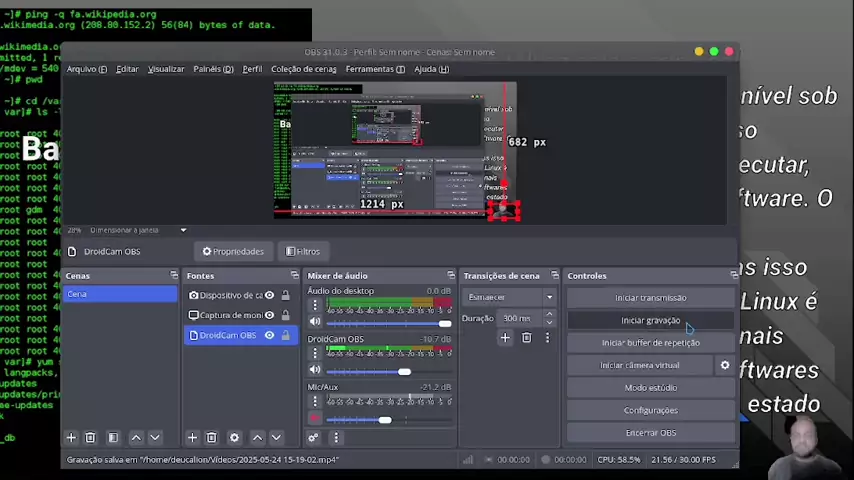Add a new scene with plus icon
The width and height of the screenshot is (854, 480).
click(71, 438)
